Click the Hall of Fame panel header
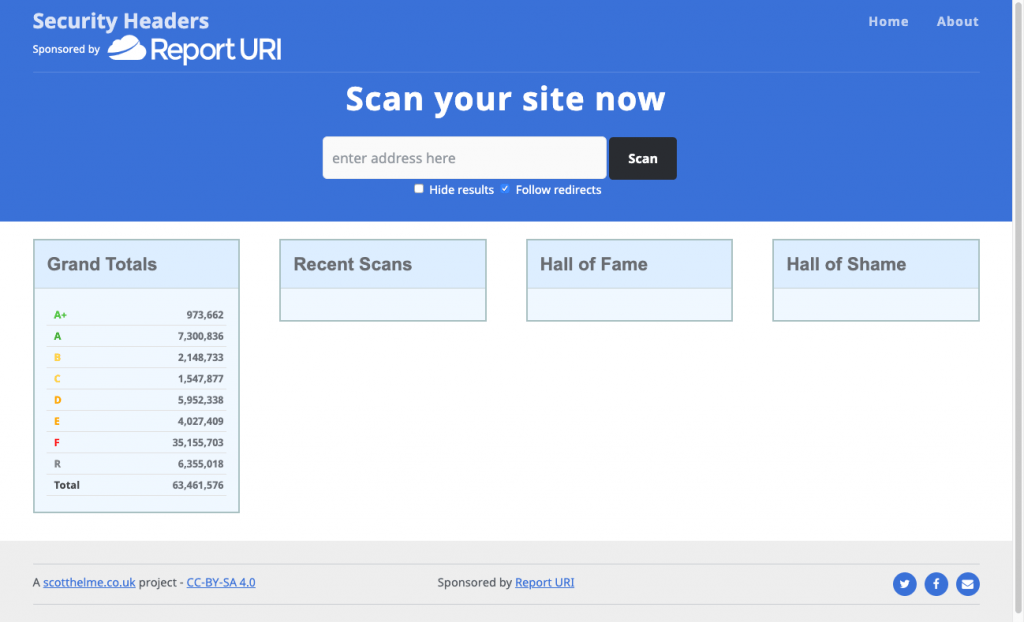 tap(592, 264)
